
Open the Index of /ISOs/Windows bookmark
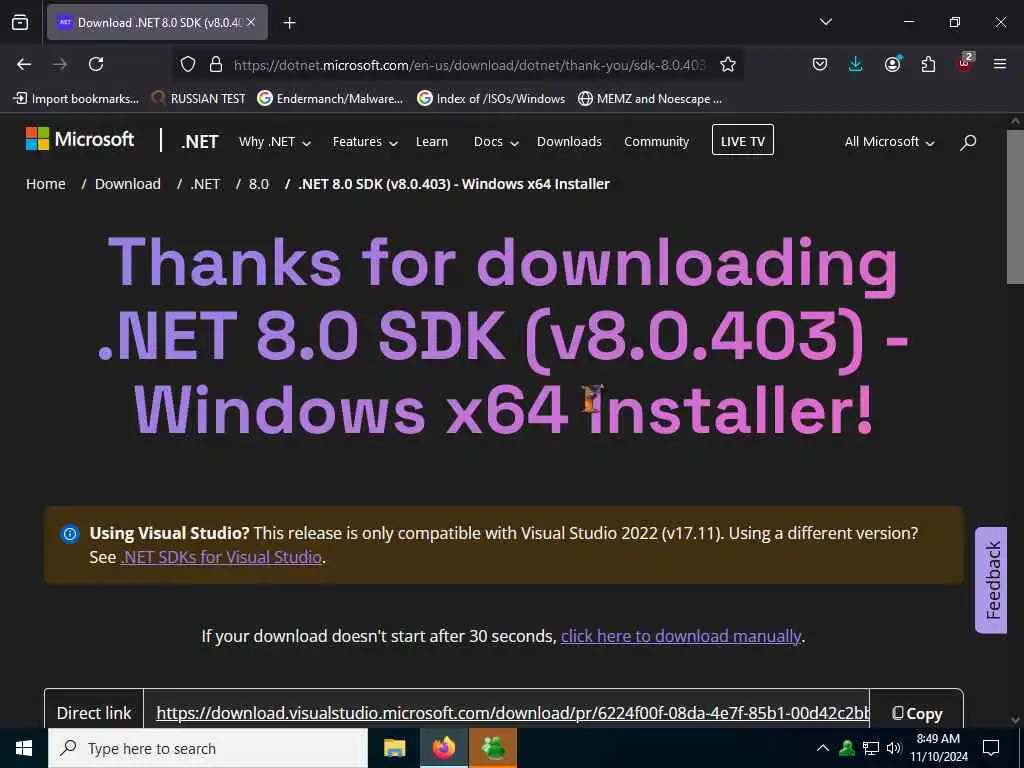click(491, 99)
